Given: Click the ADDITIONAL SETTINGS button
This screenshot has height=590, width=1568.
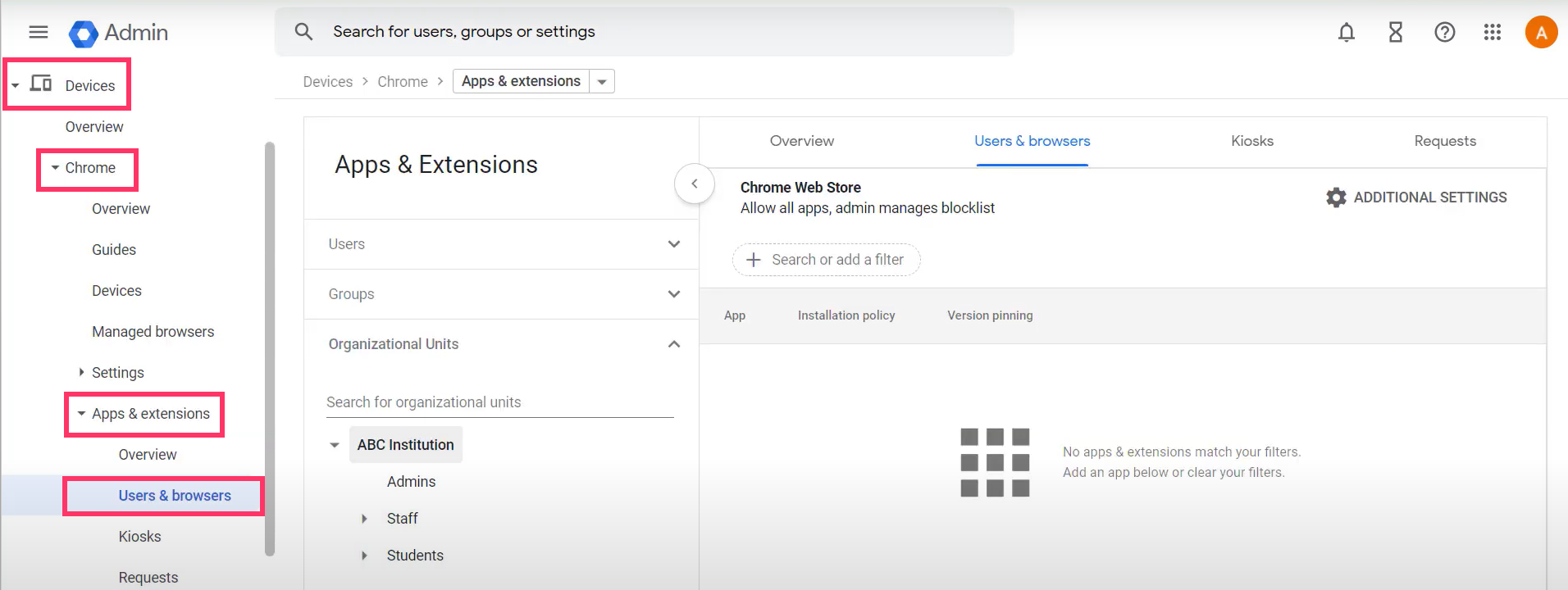Looking at the screenshot, I should [1416, 197].
